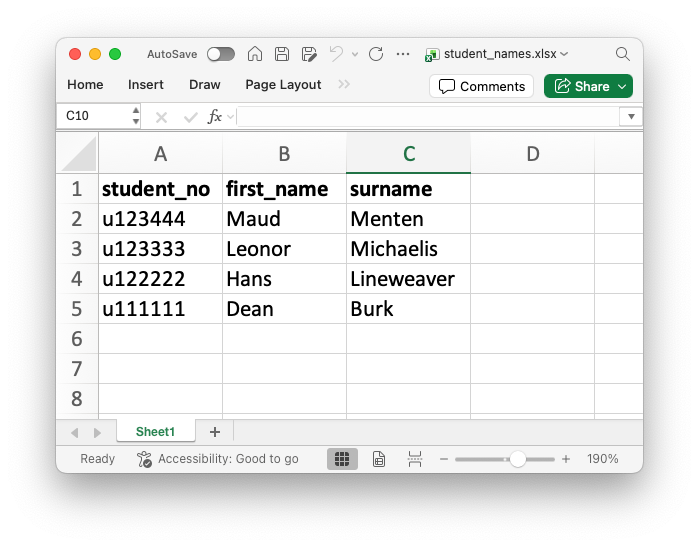Select Normal view grid icon
The image size is (699, 547).
point(342,459)
